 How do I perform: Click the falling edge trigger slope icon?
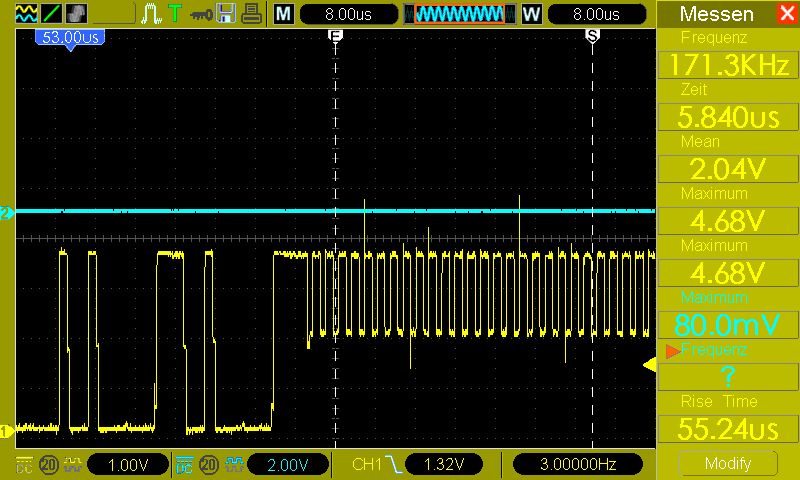[394, 464]
